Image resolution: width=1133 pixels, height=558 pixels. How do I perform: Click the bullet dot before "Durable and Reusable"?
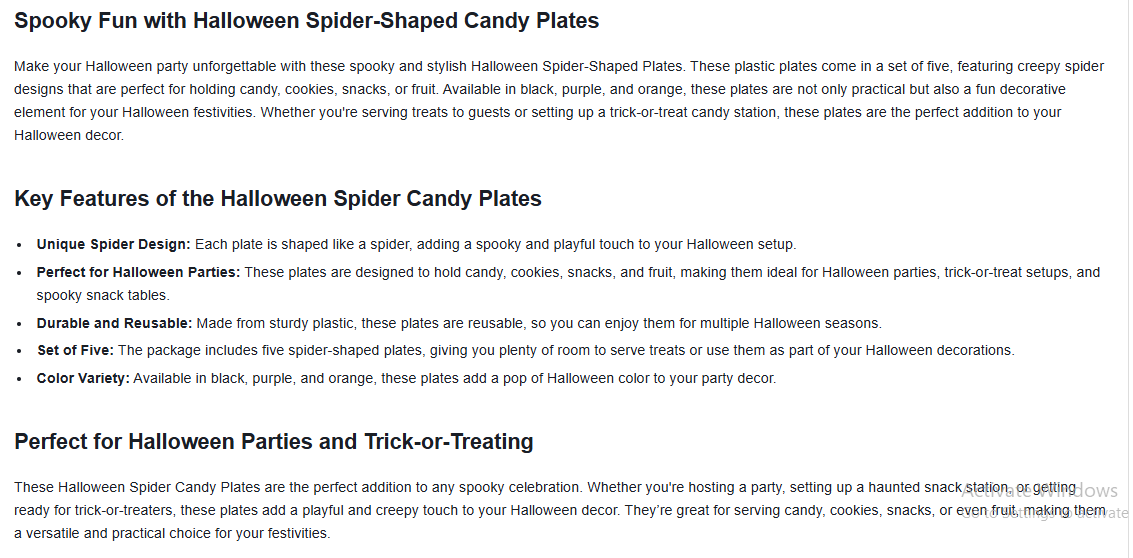point(20,324)
